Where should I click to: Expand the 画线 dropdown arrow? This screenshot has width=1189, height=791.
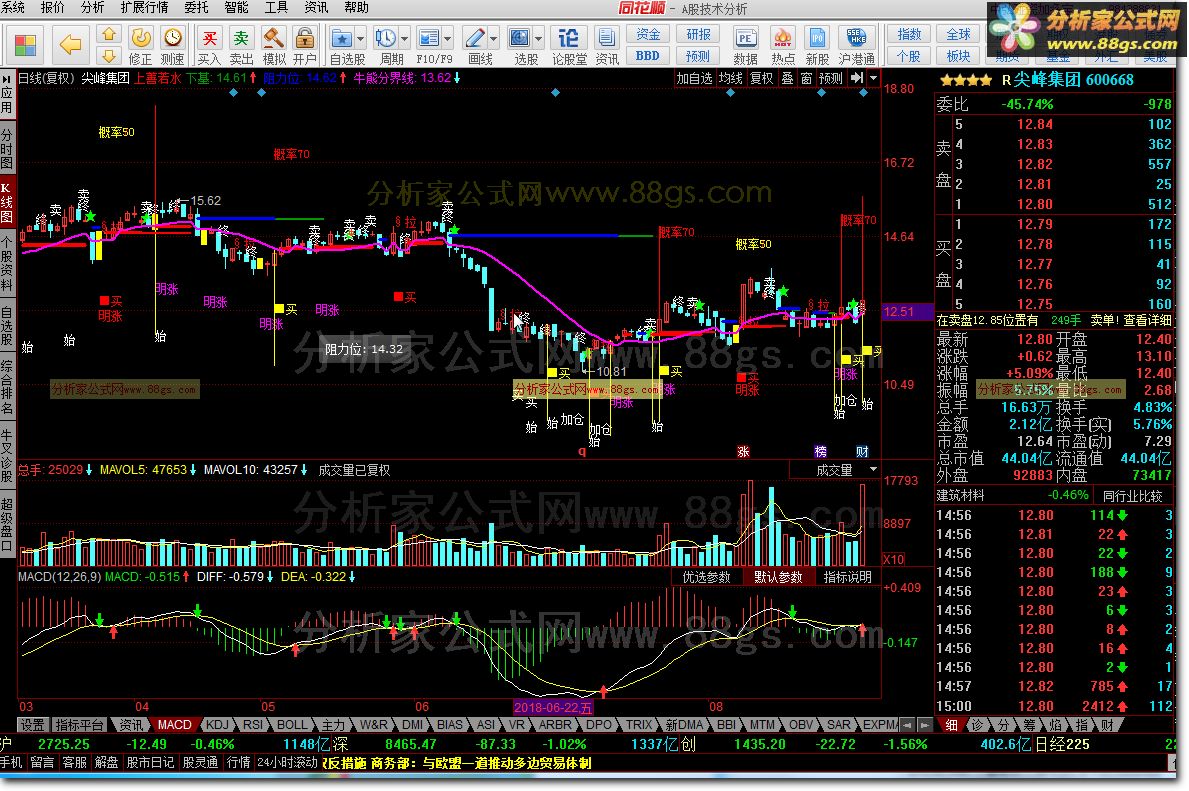tap(493, 38)
